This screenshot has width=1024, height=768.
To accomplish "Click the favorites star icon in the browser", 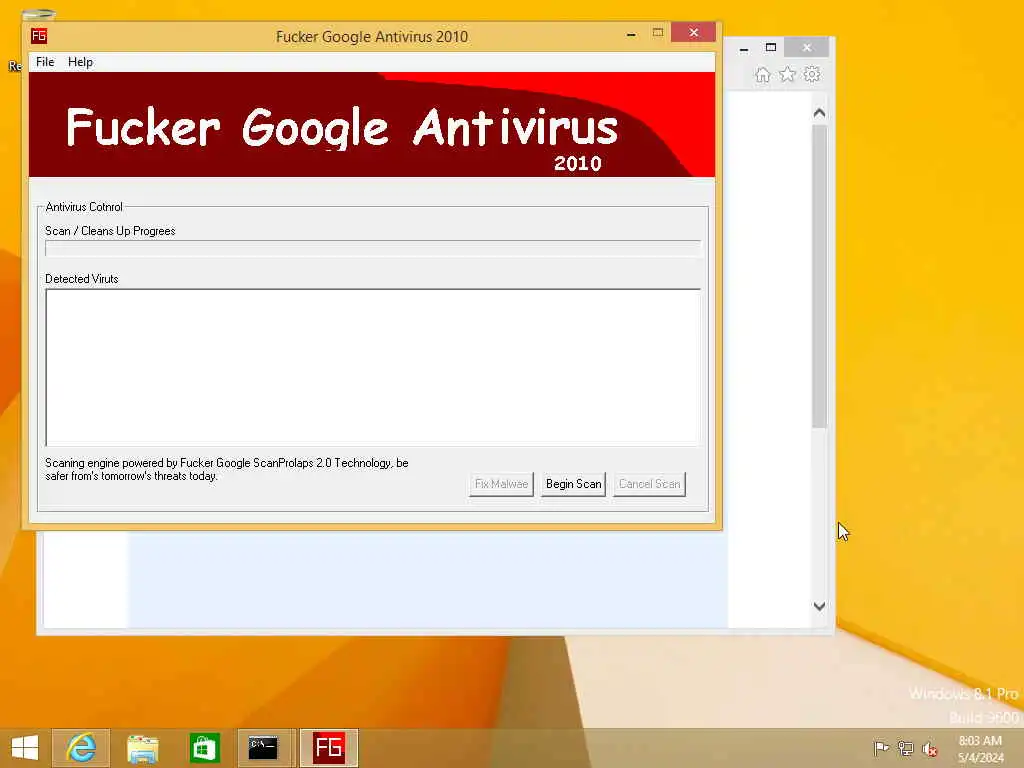I will [x=788, y=74].
